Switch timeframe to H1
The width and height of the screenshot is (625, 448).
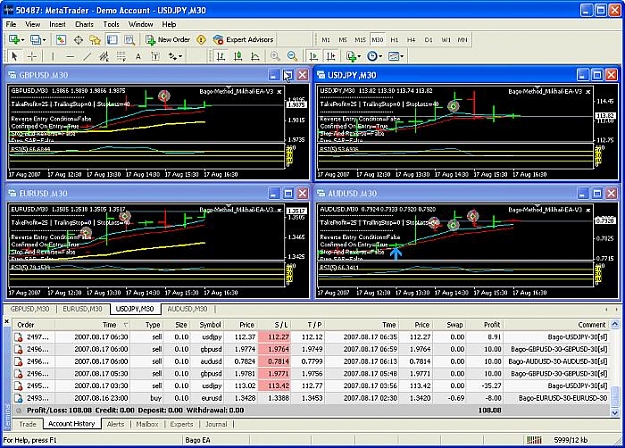(x=394, y=40)
